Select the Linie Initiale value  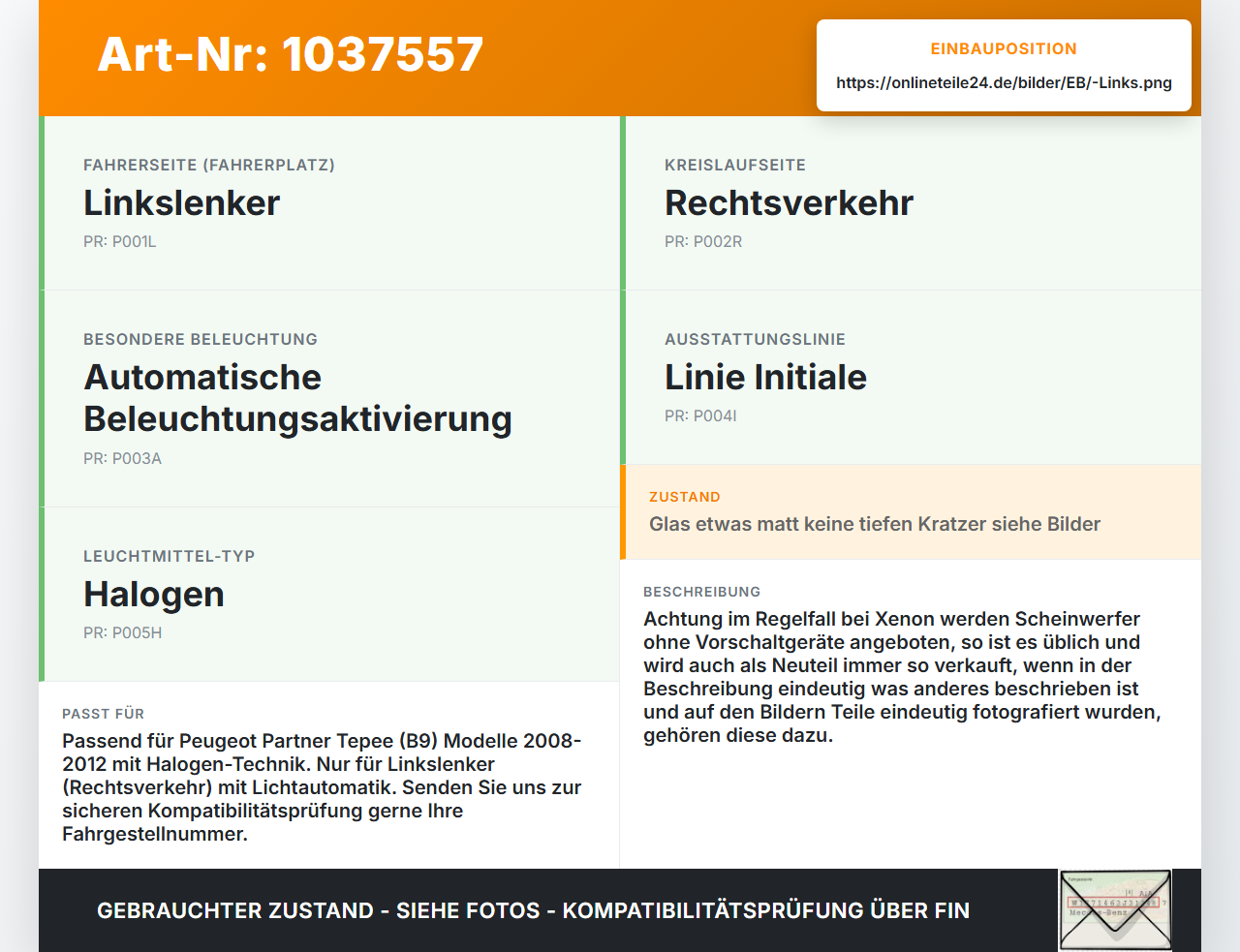766,377
